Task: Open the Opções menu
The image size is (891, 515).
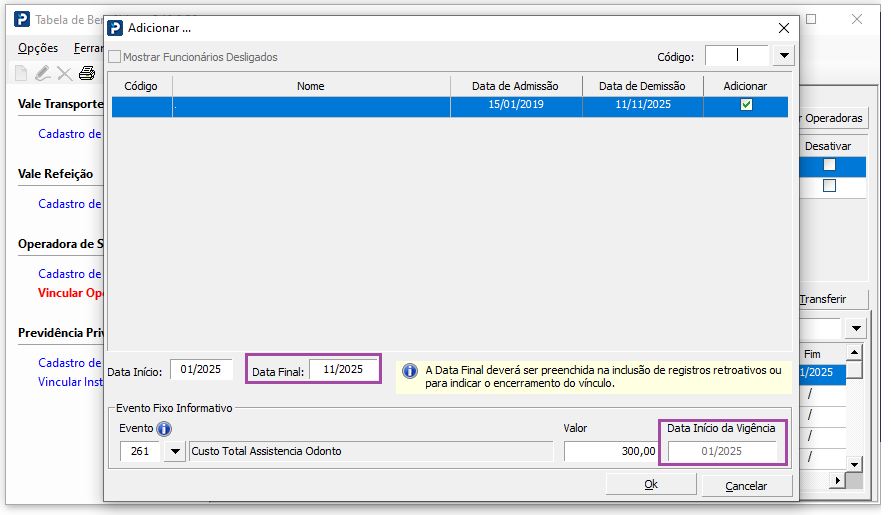Action: click(38, 48)
